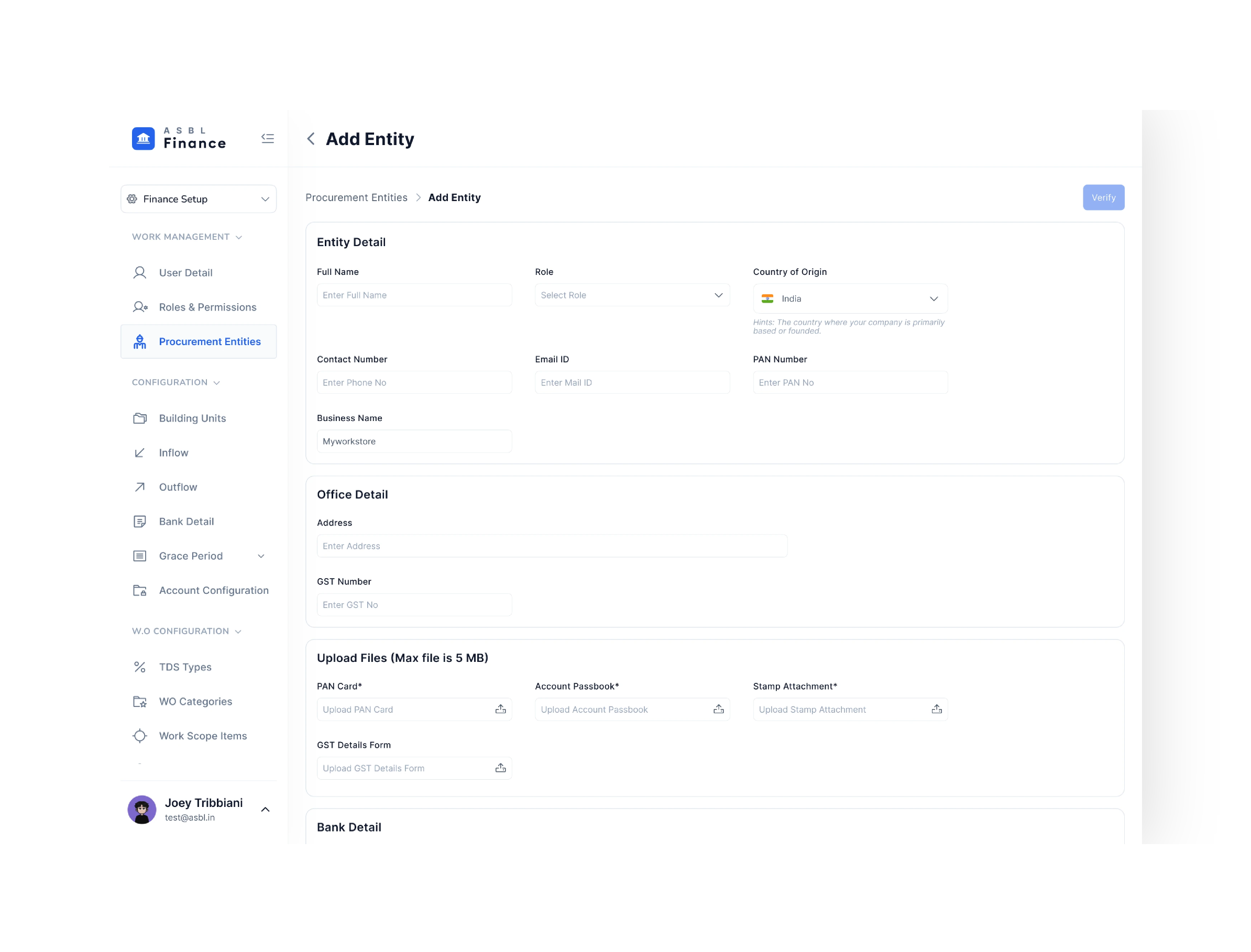Click the Roles & Permissions icon
The width and height of the screenshot is (1251, 952).
click(x=140, y=307)
